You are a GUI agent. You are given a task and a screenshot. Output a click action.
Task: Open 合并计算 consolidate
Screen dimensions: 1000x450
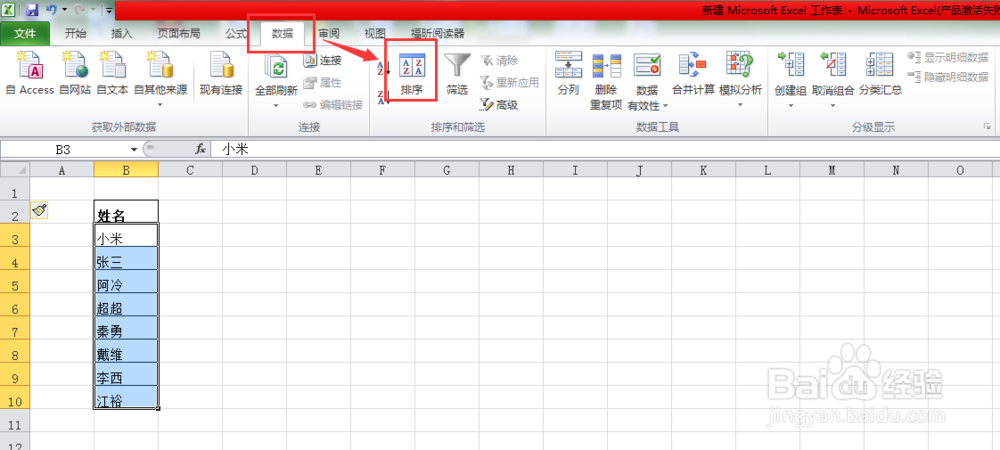(x=693, y=73)
